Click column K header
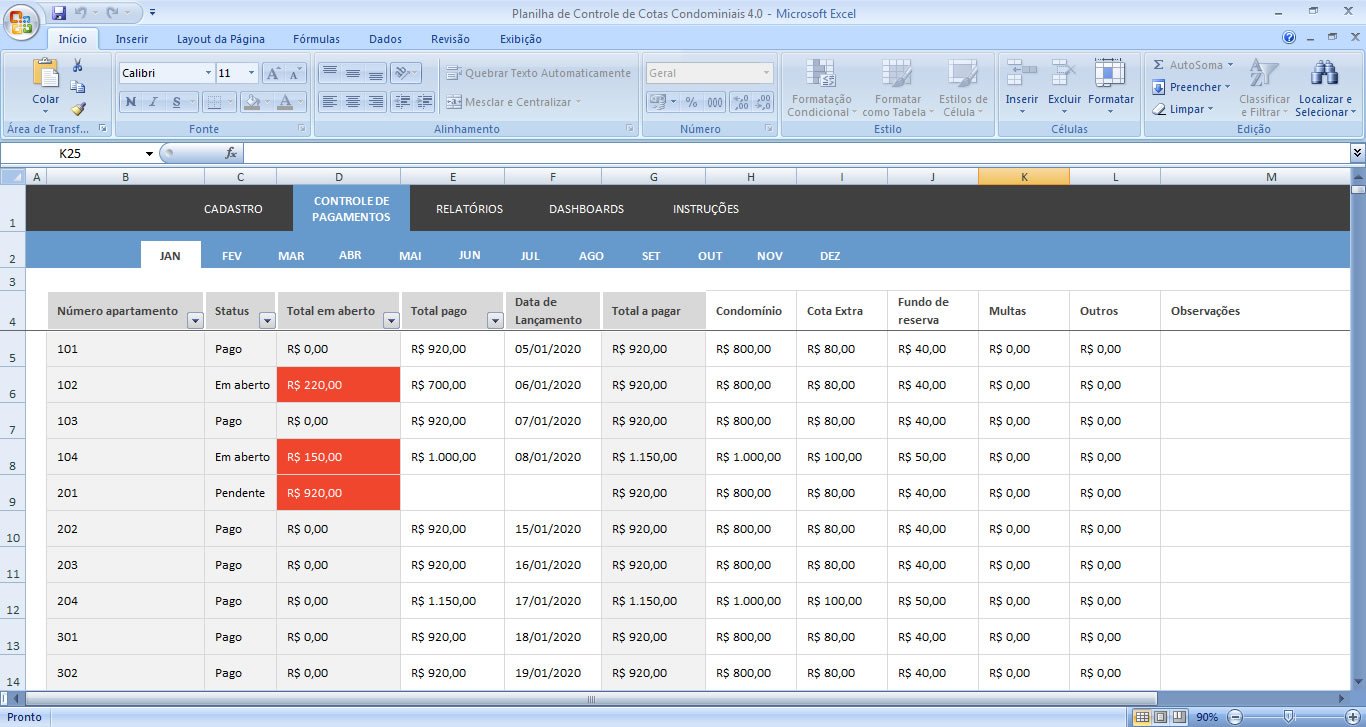The image size is (1366, 727). click(x=1024, y=177)
